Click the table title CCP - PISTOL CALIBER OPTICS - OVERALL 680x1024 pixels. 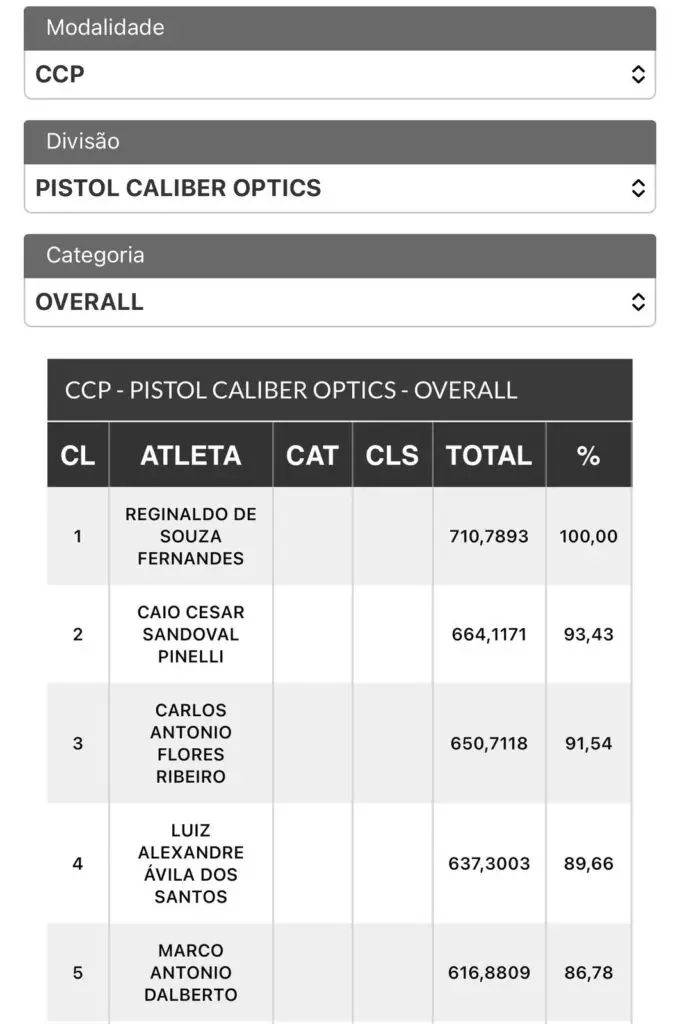[291, 390]
